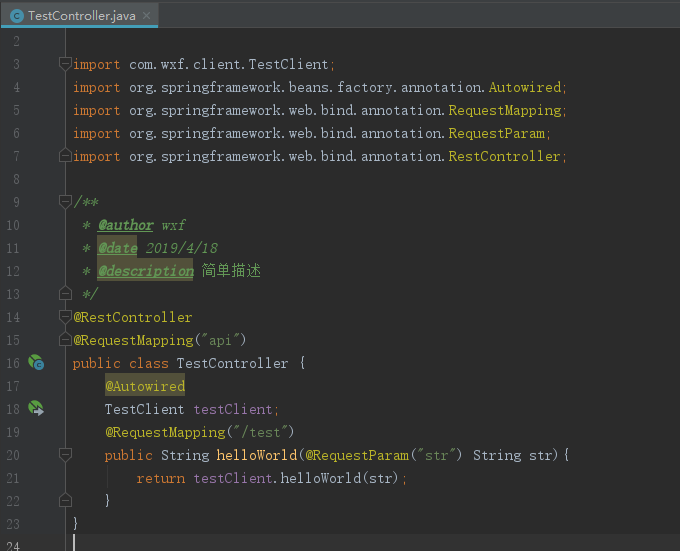Click RequestParam in the line 6 import

coord(497,134)
